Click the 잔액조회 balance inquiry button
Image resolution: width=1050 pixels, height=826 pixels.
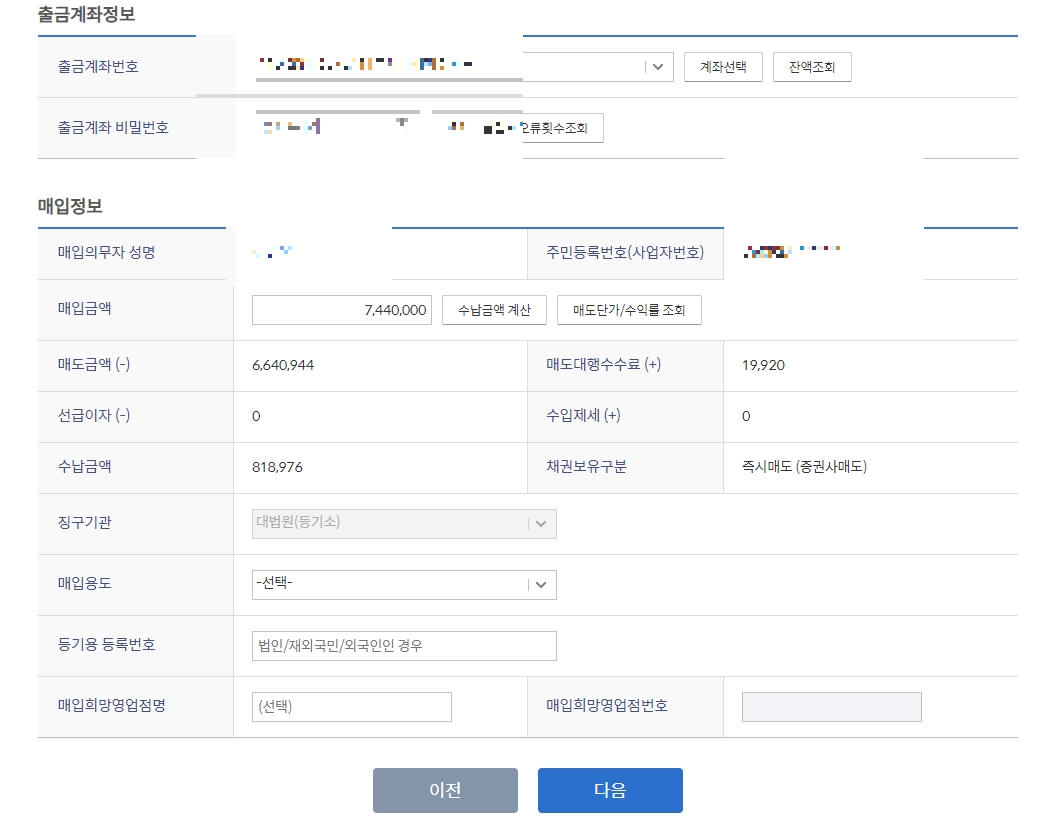point(811,67)
